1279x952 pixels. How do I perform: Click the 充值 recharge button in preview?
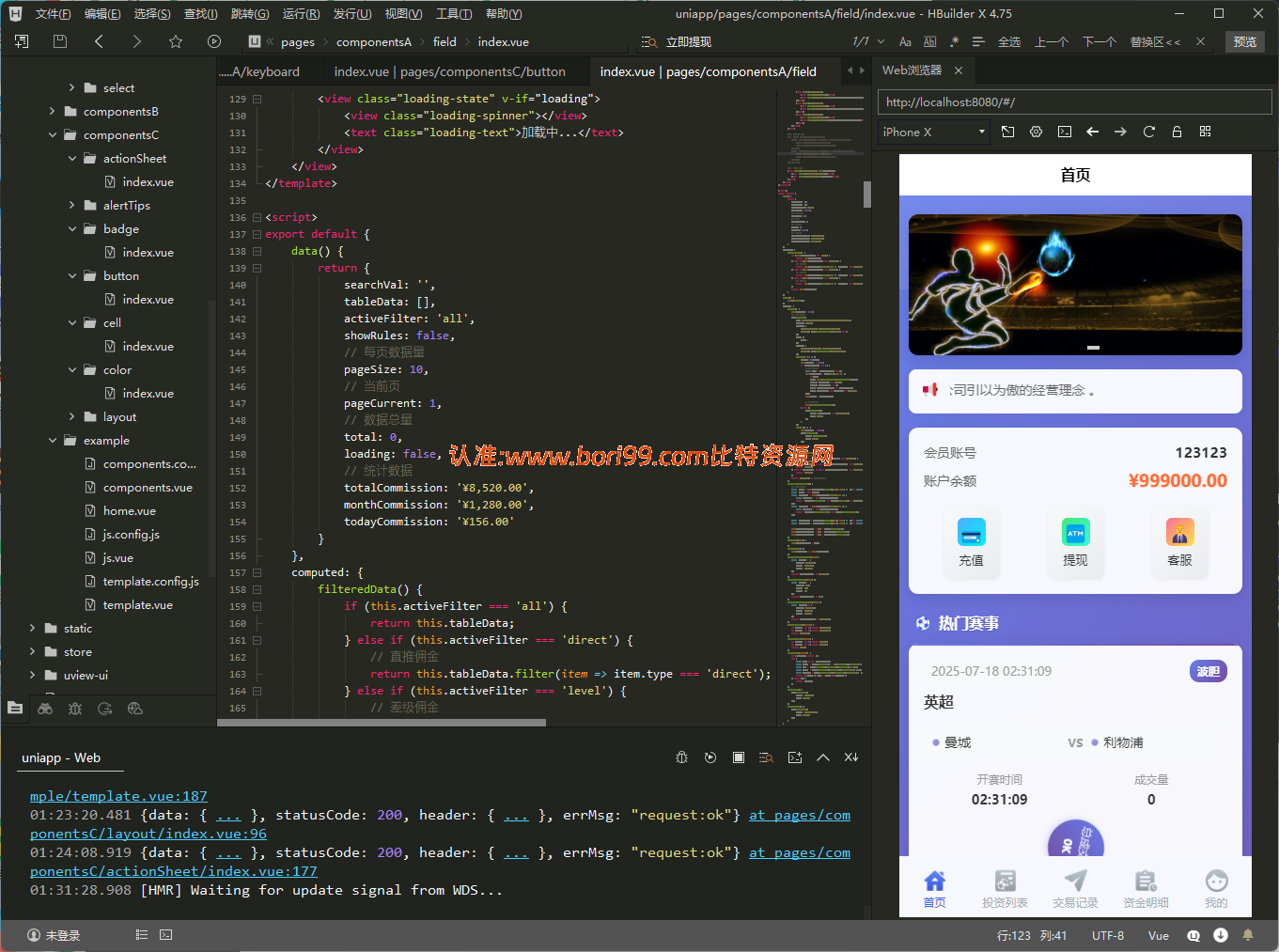971,542
